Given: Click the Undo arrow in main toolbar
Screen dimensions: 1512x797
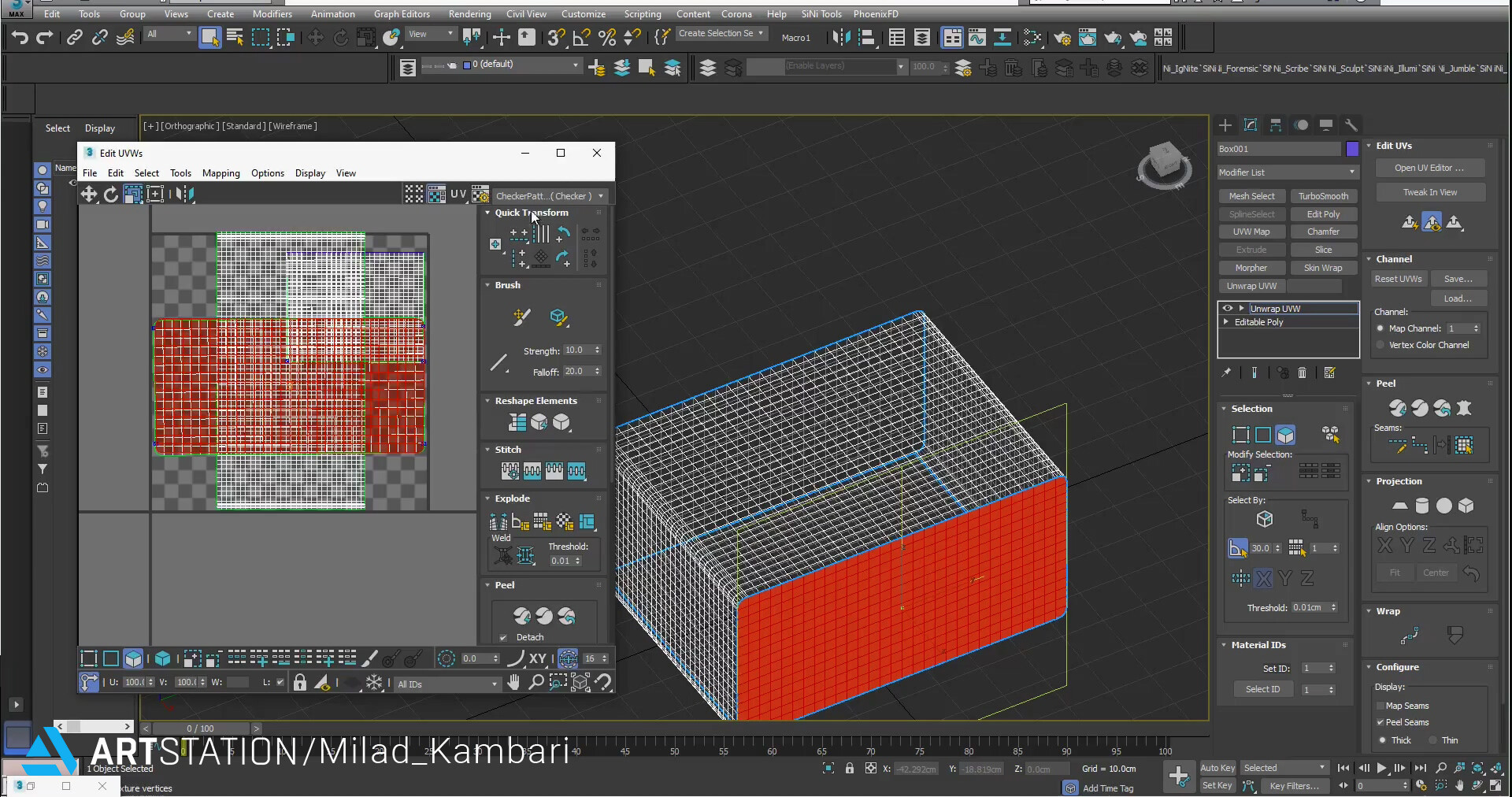Looking at the screenshot, I should [20, 37].
